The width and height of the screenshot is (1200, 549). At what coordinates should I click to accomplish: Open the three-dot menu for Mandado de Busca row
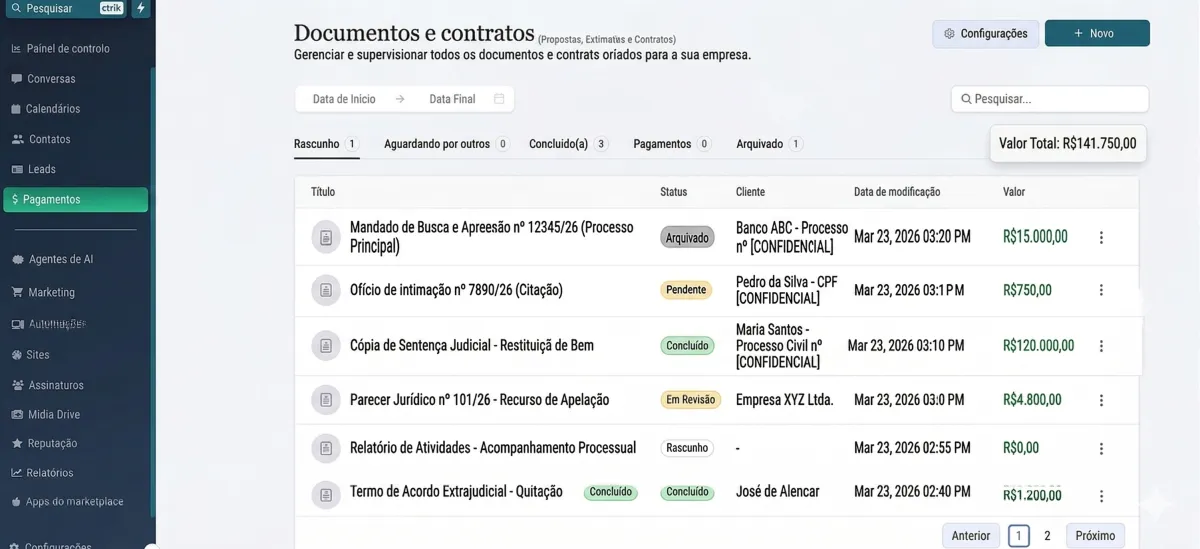[x=1101, y=238]
